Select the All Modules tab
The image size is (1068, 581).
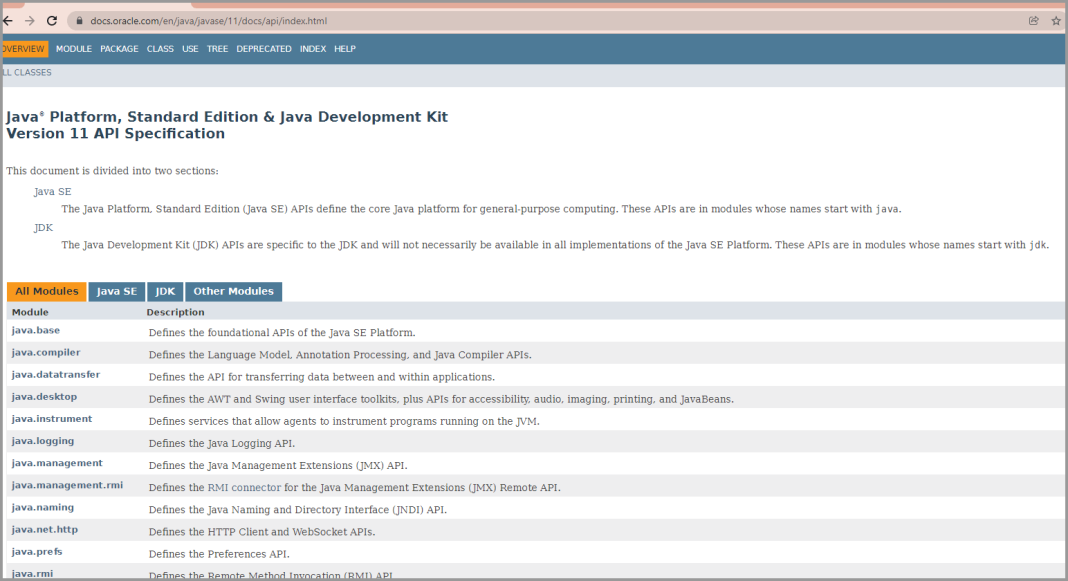coord(46,292)
